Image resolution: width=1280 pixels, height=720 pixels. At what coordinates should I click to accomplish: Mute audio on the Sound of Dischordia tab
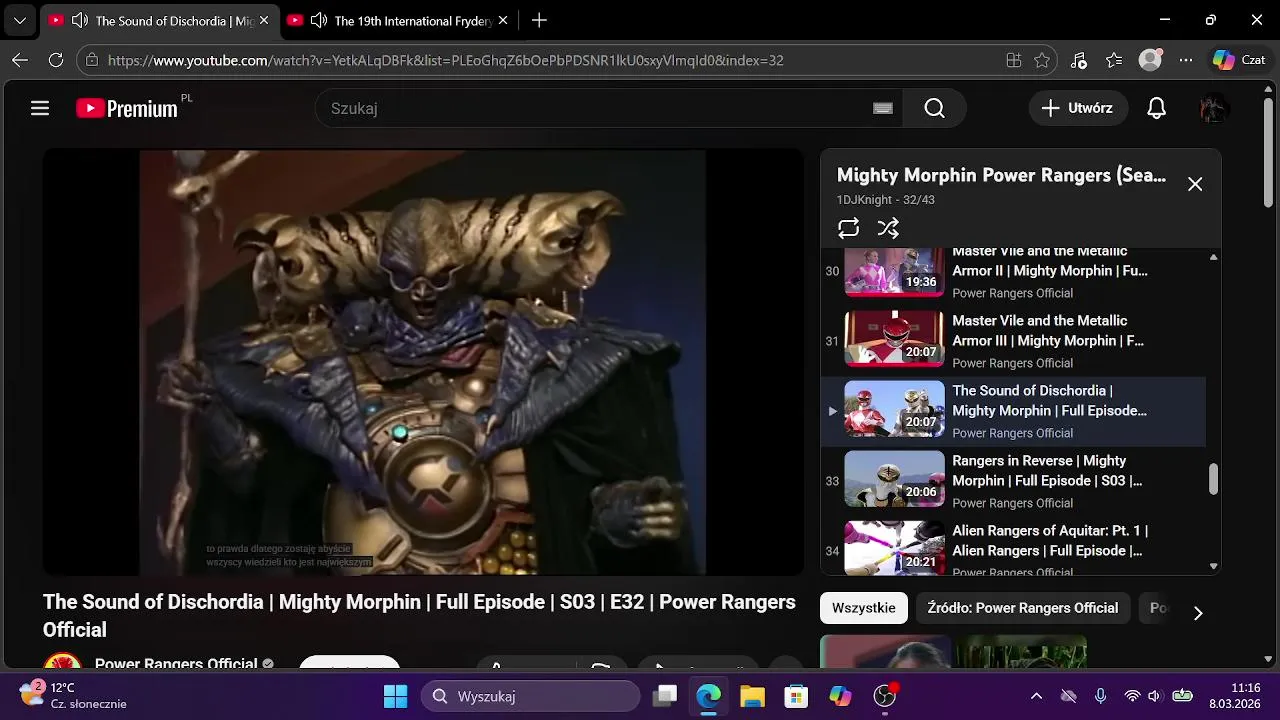tap(80, 20)
